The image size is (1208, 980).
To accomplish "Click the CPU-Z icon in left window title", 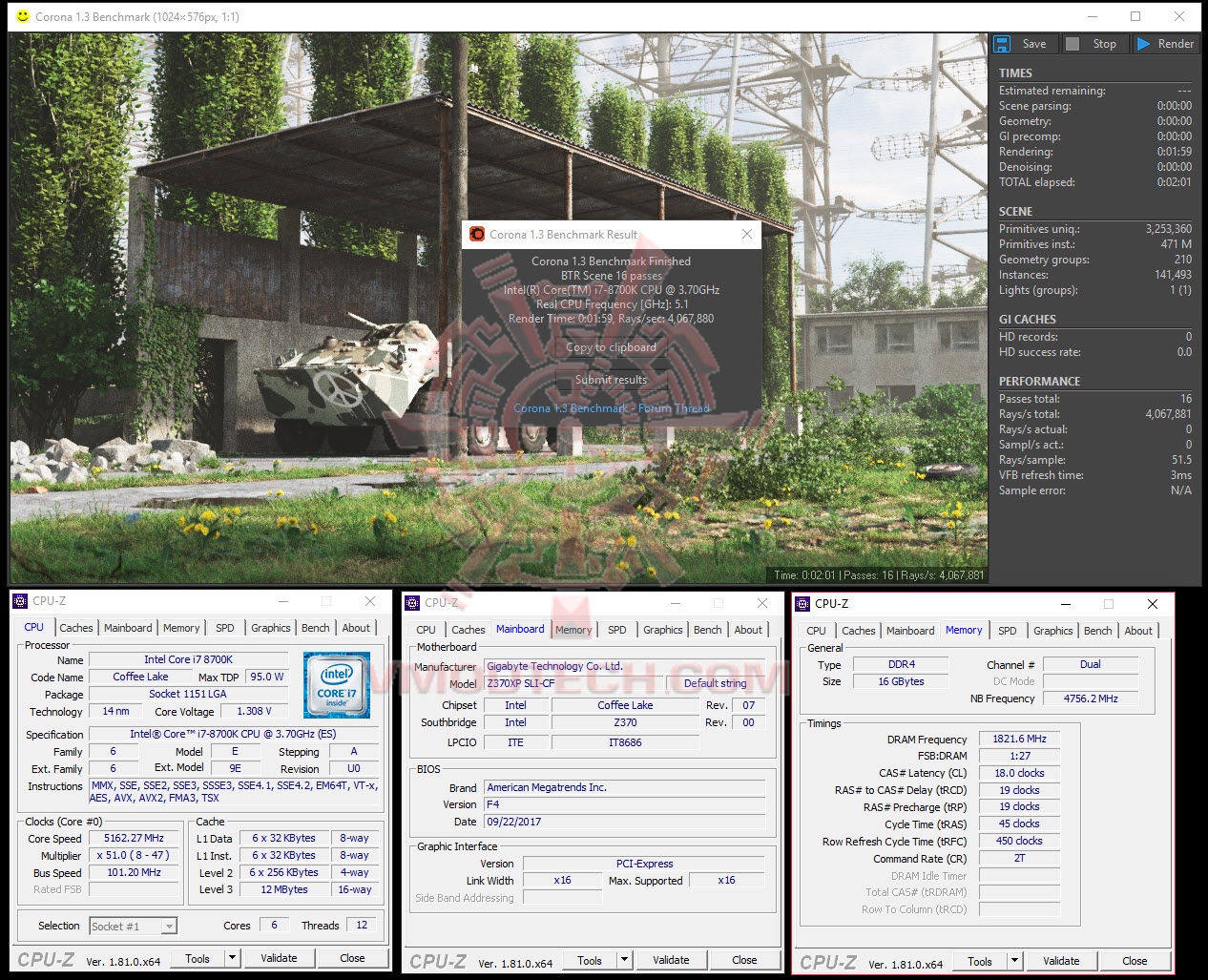I will tap(20, 601).
